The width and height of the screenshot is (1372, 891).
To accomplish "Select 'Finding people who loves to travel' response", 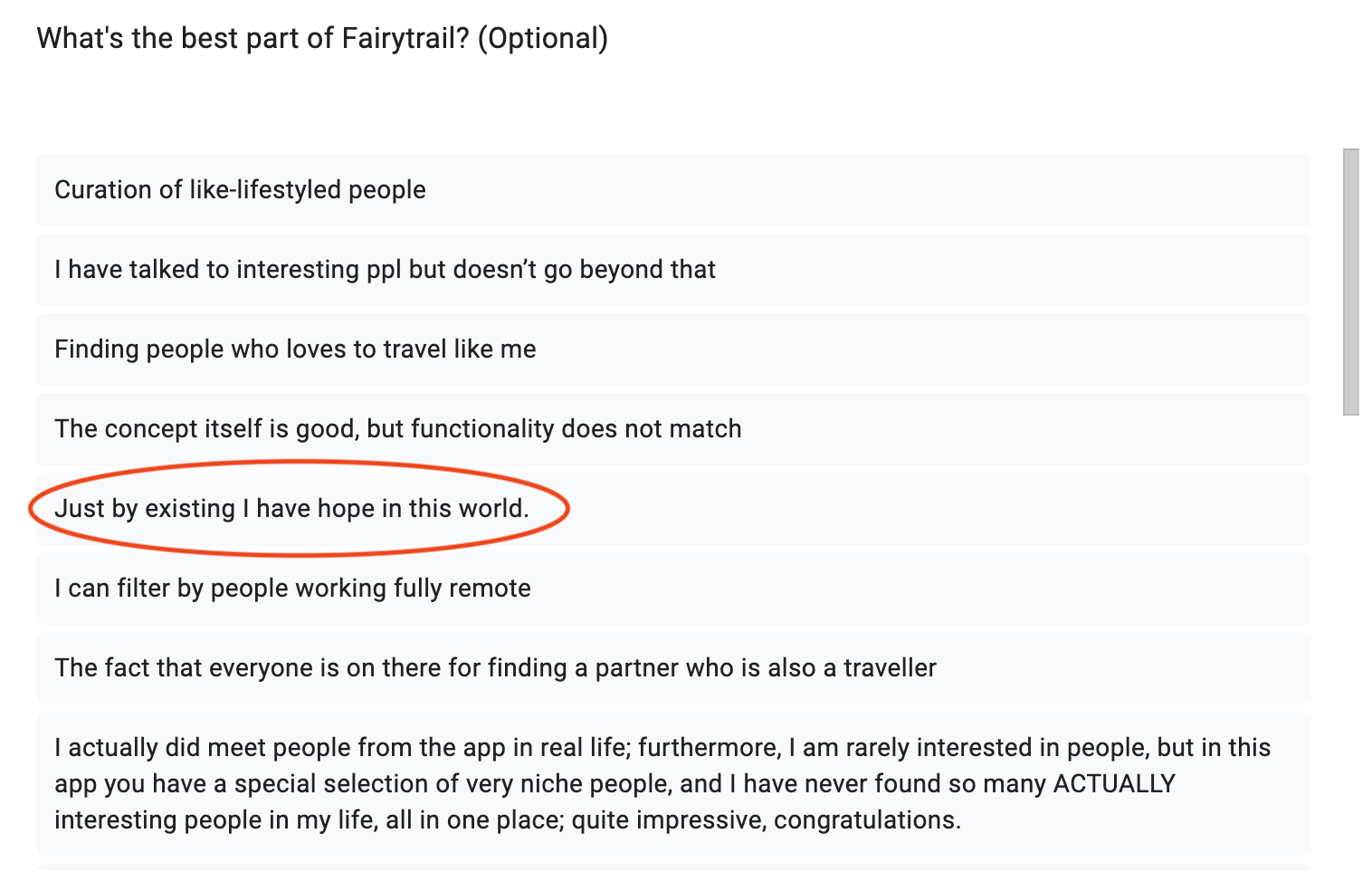I will [x=672, y=350].
